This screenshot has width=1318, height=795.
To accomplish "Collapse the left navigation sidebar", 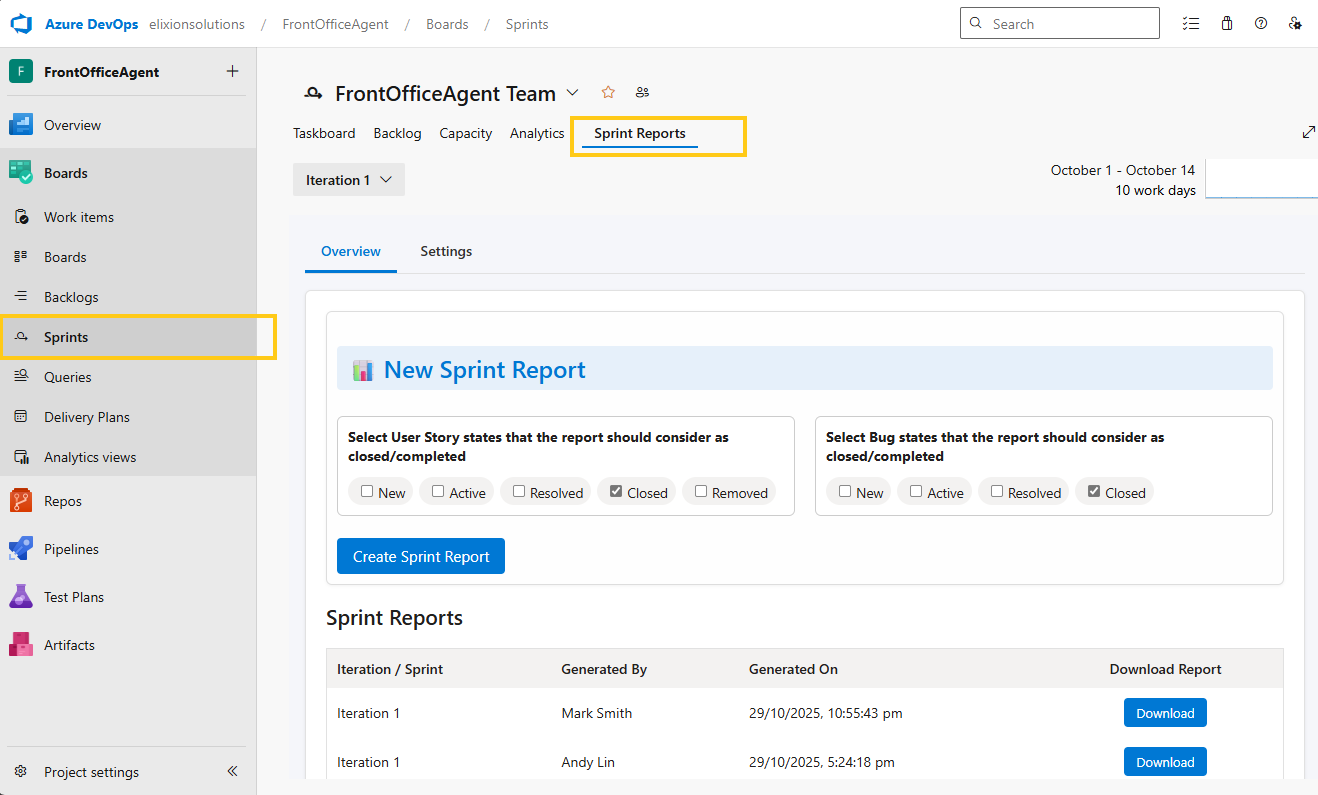I will point(232,771).
